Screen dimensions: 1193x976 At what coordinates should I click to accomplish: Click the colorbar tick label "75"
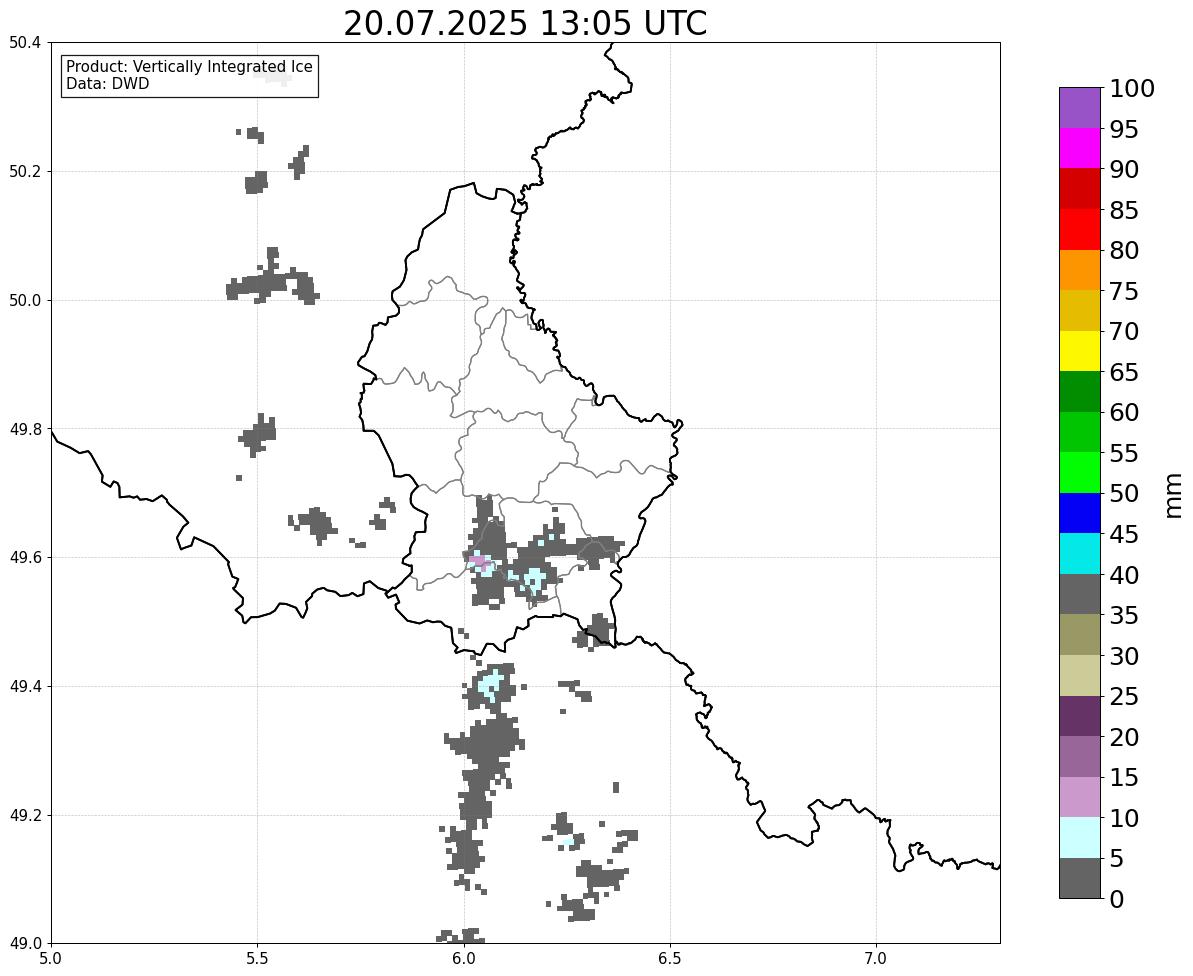1124,291
